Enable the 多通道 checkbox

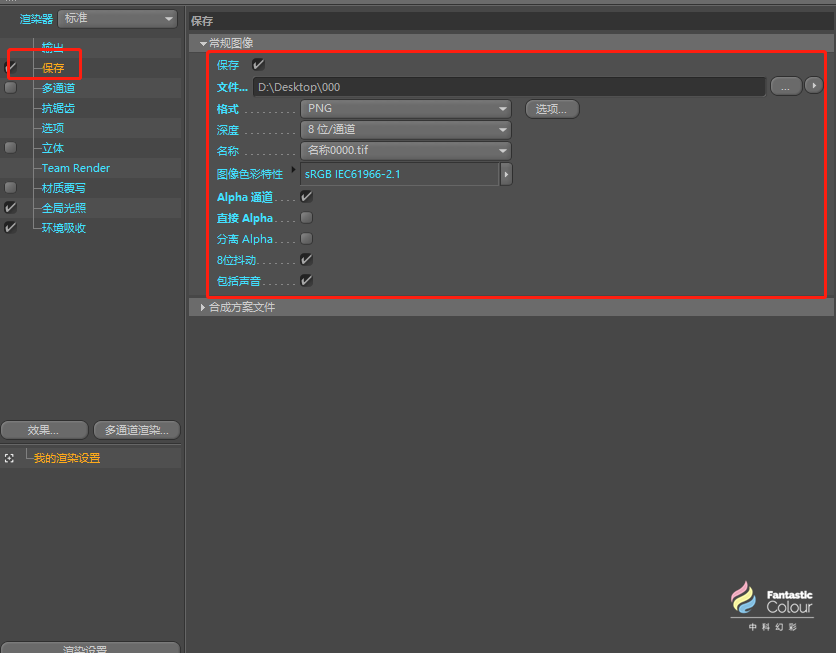tap(10, 87)
